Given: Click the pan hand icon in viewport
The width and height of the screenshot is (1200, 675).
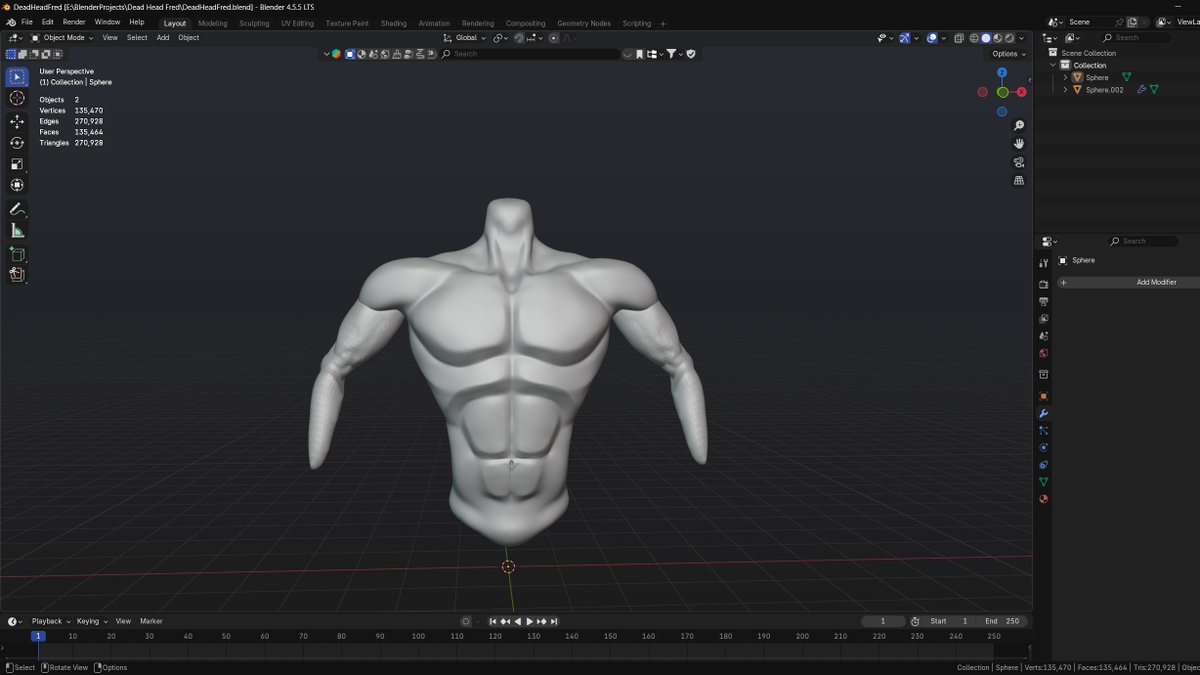Looking at the screenshot, I should tap(1019, 144).
